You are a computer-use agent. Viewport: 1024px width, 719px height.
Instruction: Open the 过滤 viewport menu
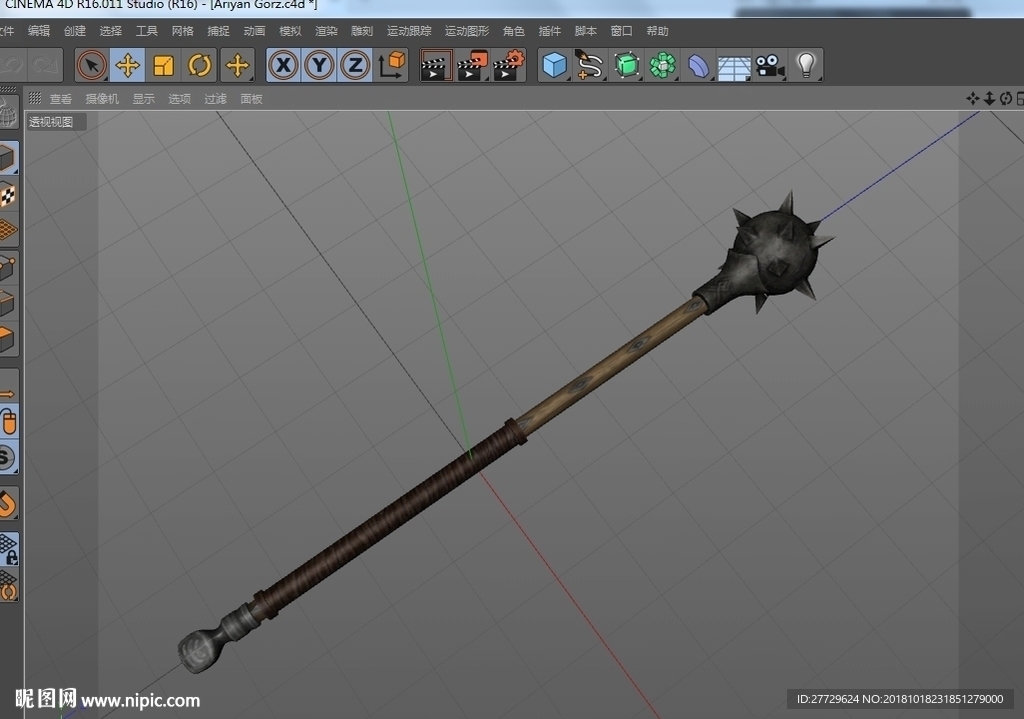[x=216, y=99]
